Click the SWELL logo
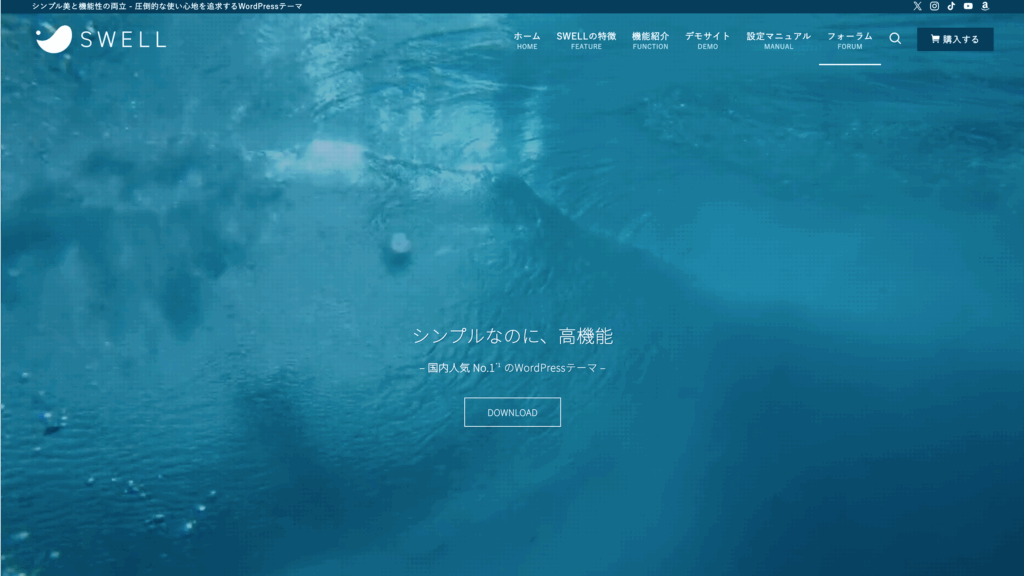This screenshot has height=576, width=1024. point(101,39)
